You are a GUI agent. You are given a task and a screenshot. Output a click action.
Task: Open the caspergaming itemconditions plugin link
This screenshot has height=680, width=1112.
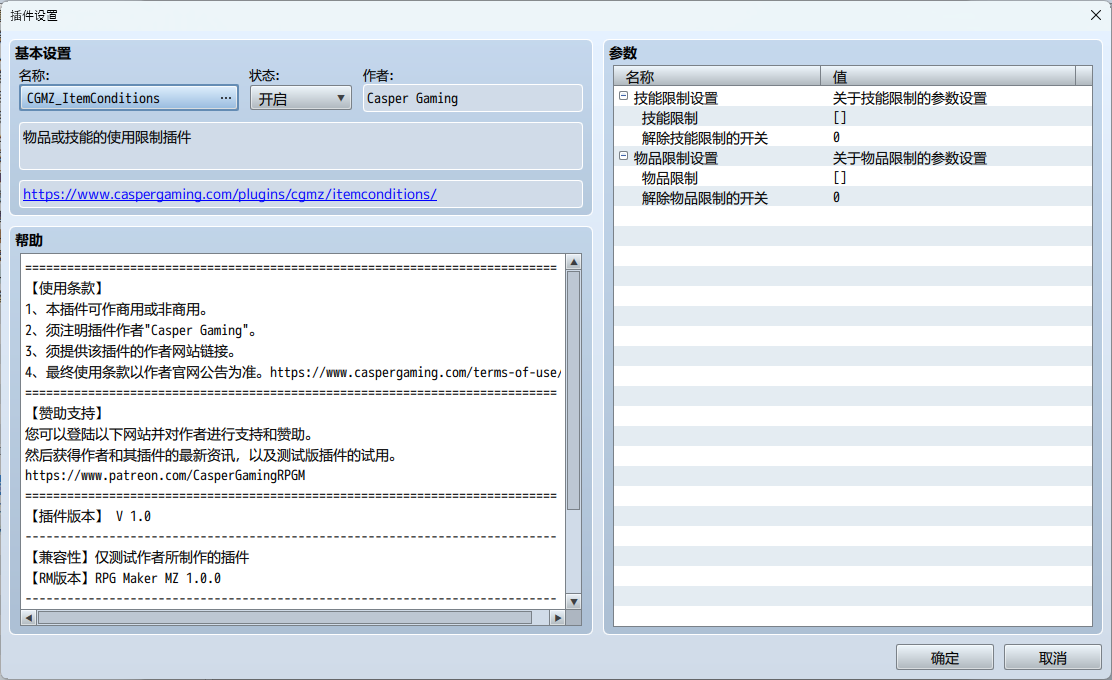tap(230, 194)
